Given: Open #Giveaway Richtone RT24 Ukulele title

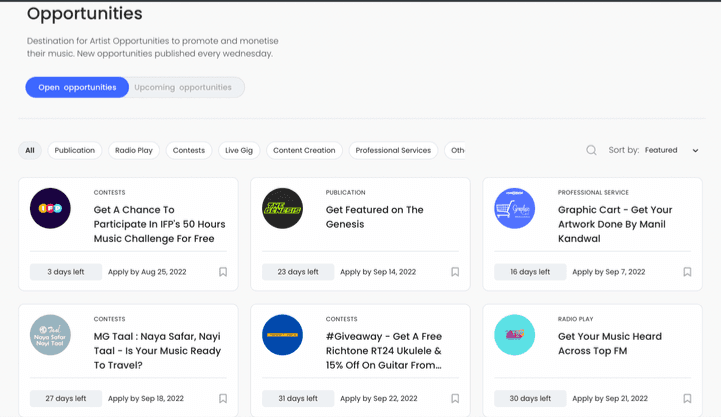Looking at the screenshot, I should click(x=384, y=351).
